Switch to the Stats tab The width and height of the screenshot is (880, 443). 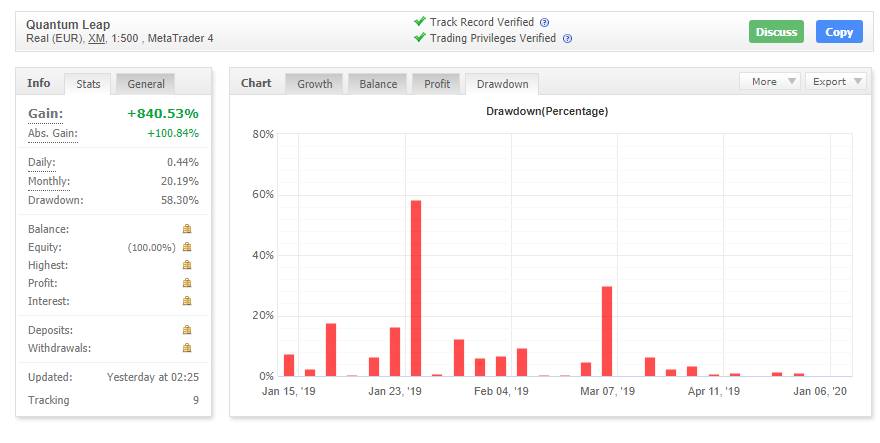point(88,84)
